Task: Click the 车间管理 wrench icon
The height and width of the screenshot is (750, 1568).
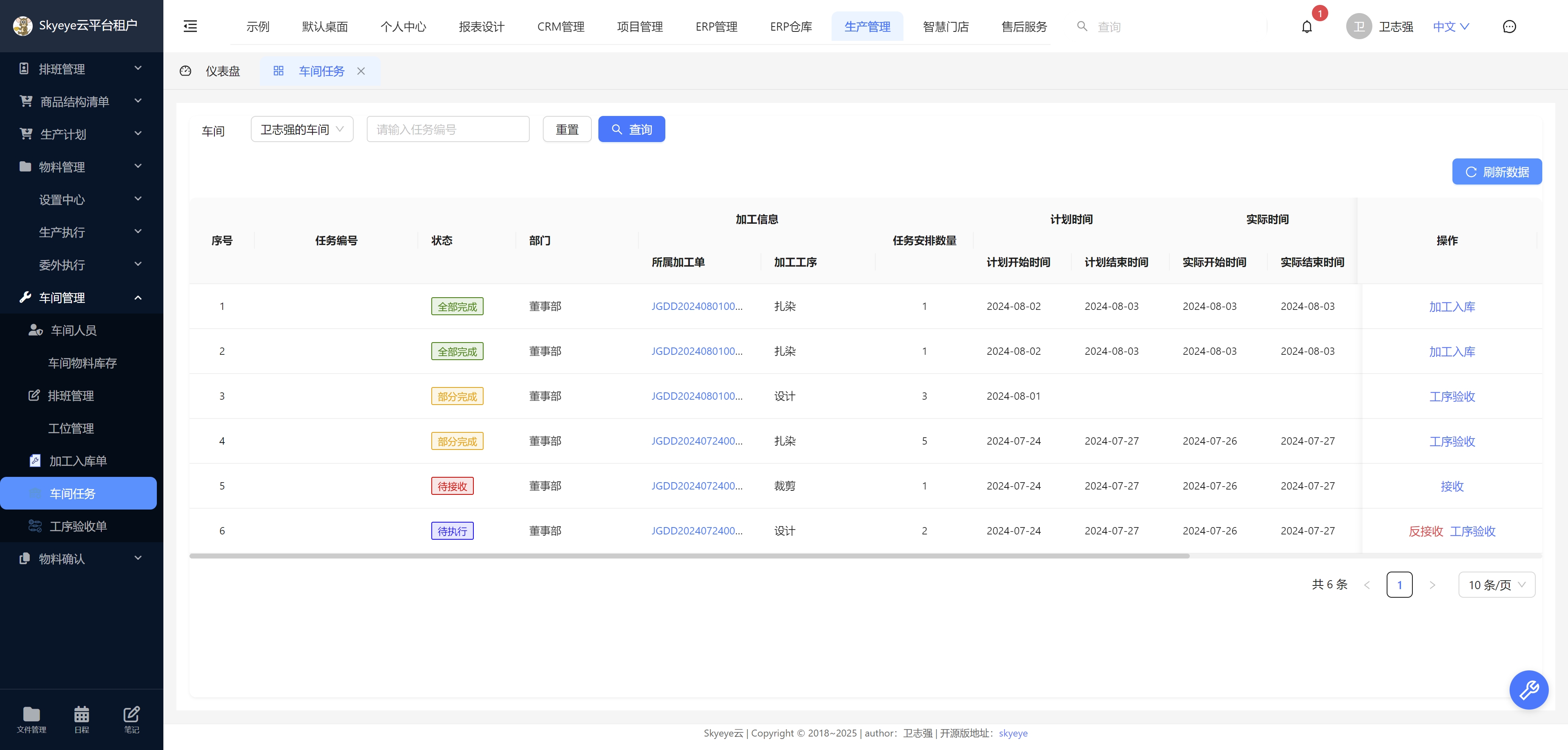Action: [x=25, y=297]
